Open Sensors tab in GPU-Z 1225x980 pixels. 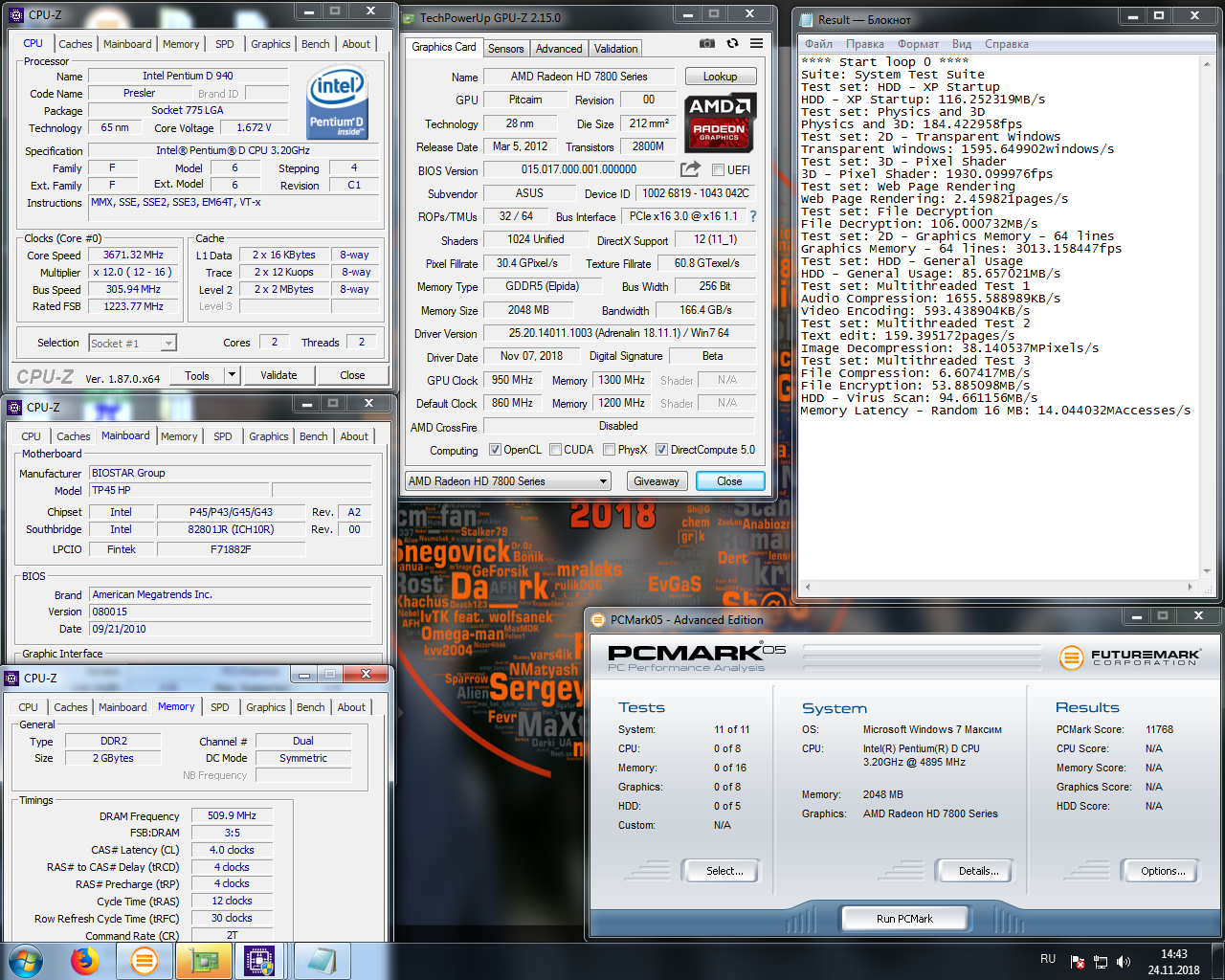[x=506, y=49]
